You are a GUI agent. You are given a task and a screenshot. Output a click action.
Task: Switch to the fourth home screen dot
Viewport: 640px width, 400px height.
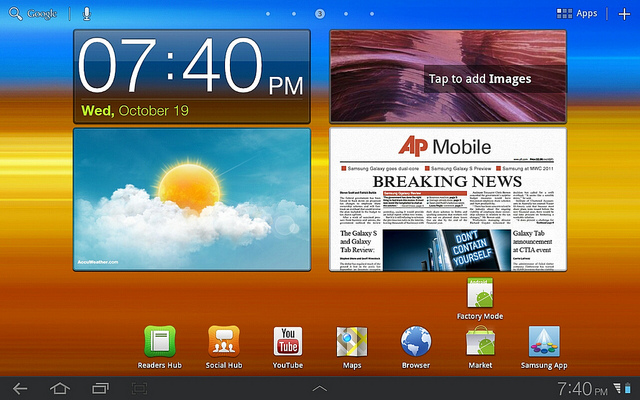pos(346,14)
